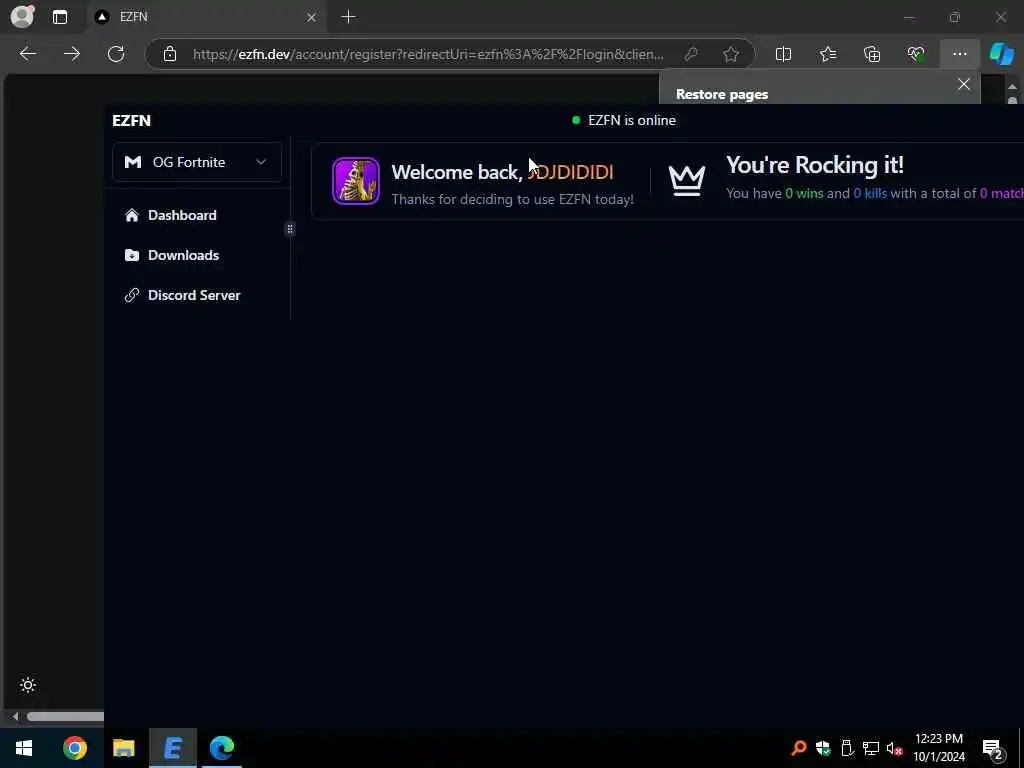Click the user avatar thumbnail
This screenshot has height=768, width=1024.
tap(356, 181)
